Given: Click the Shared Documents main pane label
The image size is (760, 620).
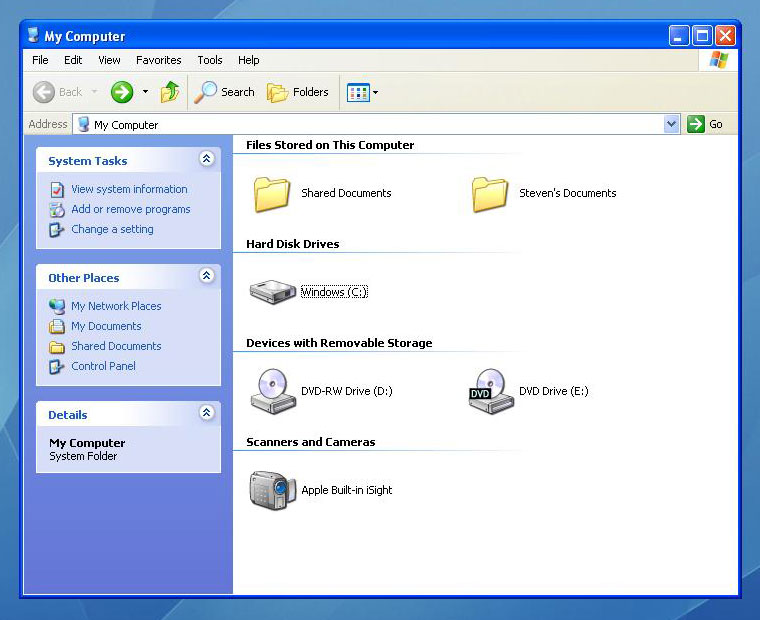Looking at the screenshot, I should (346, 193).
